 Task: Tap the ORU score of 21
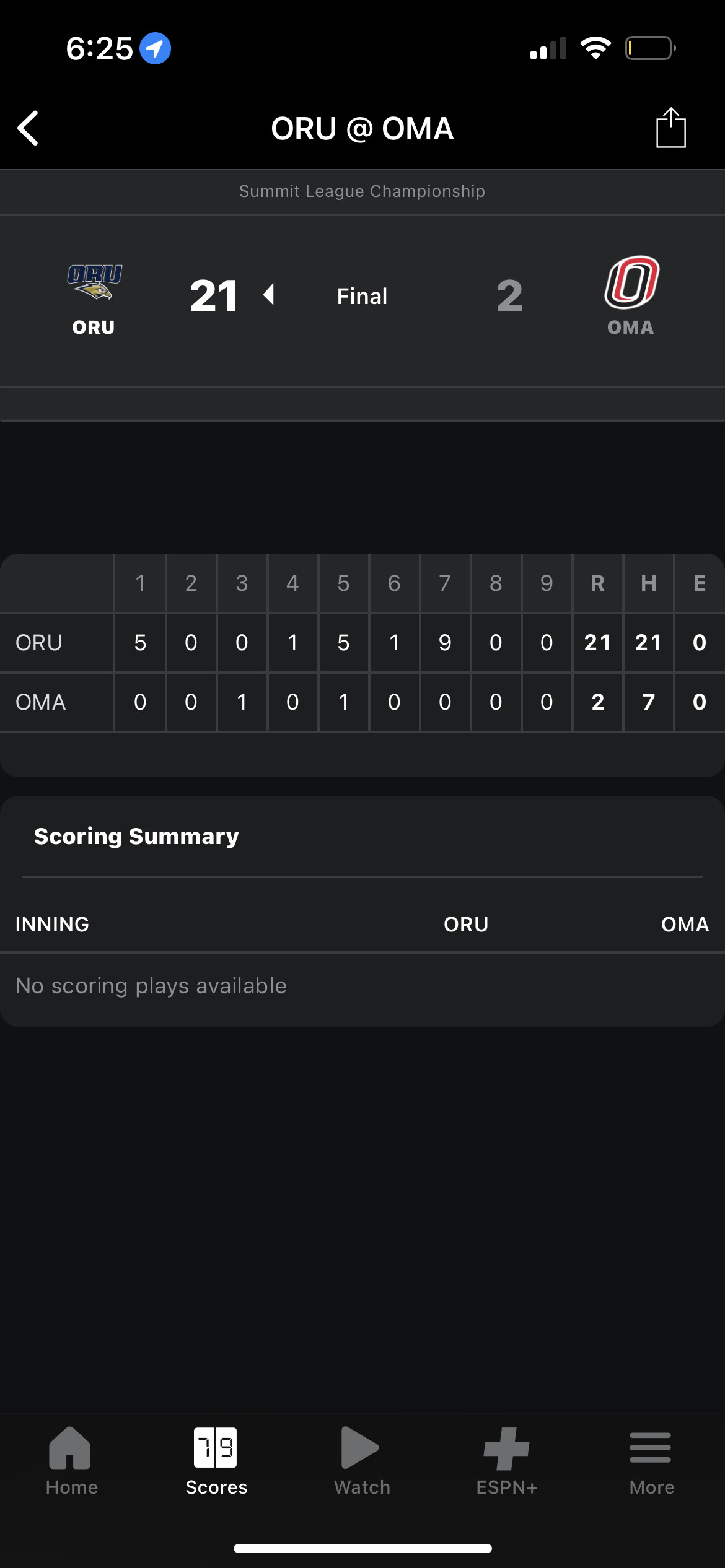click(x=214, y=296)
